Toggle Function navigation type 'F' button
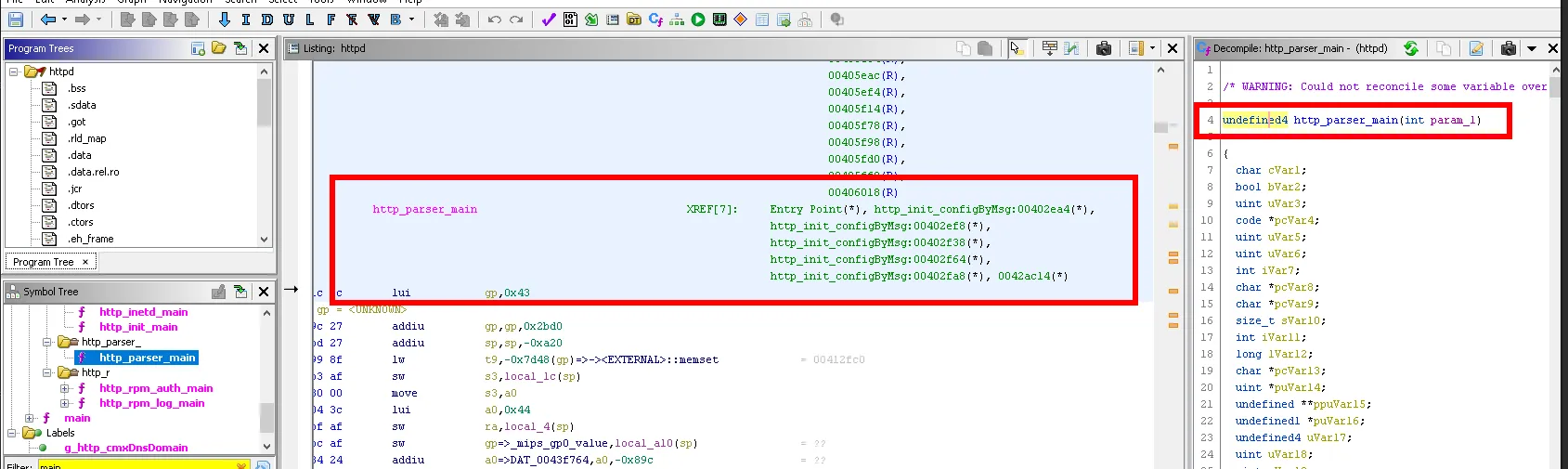 pos(330,20)
